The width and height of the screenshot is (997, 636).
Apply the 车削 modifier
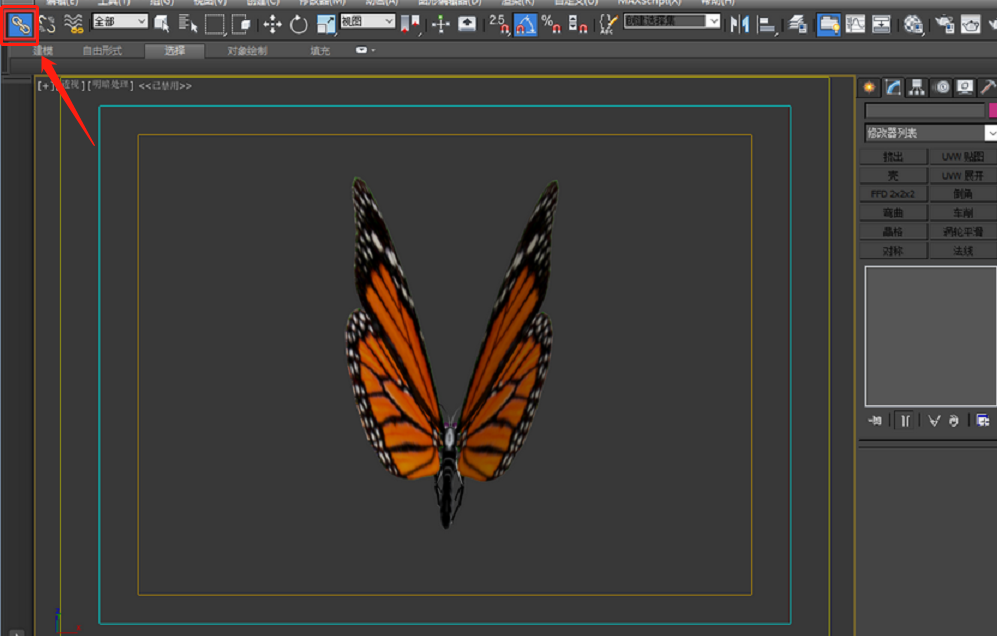(963, 213)
